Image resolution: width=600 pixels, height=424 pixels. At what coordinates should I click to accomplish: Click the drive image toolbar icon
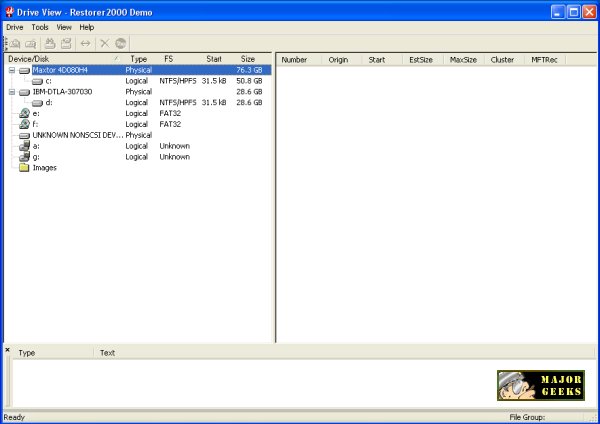[x=66, y=44]
